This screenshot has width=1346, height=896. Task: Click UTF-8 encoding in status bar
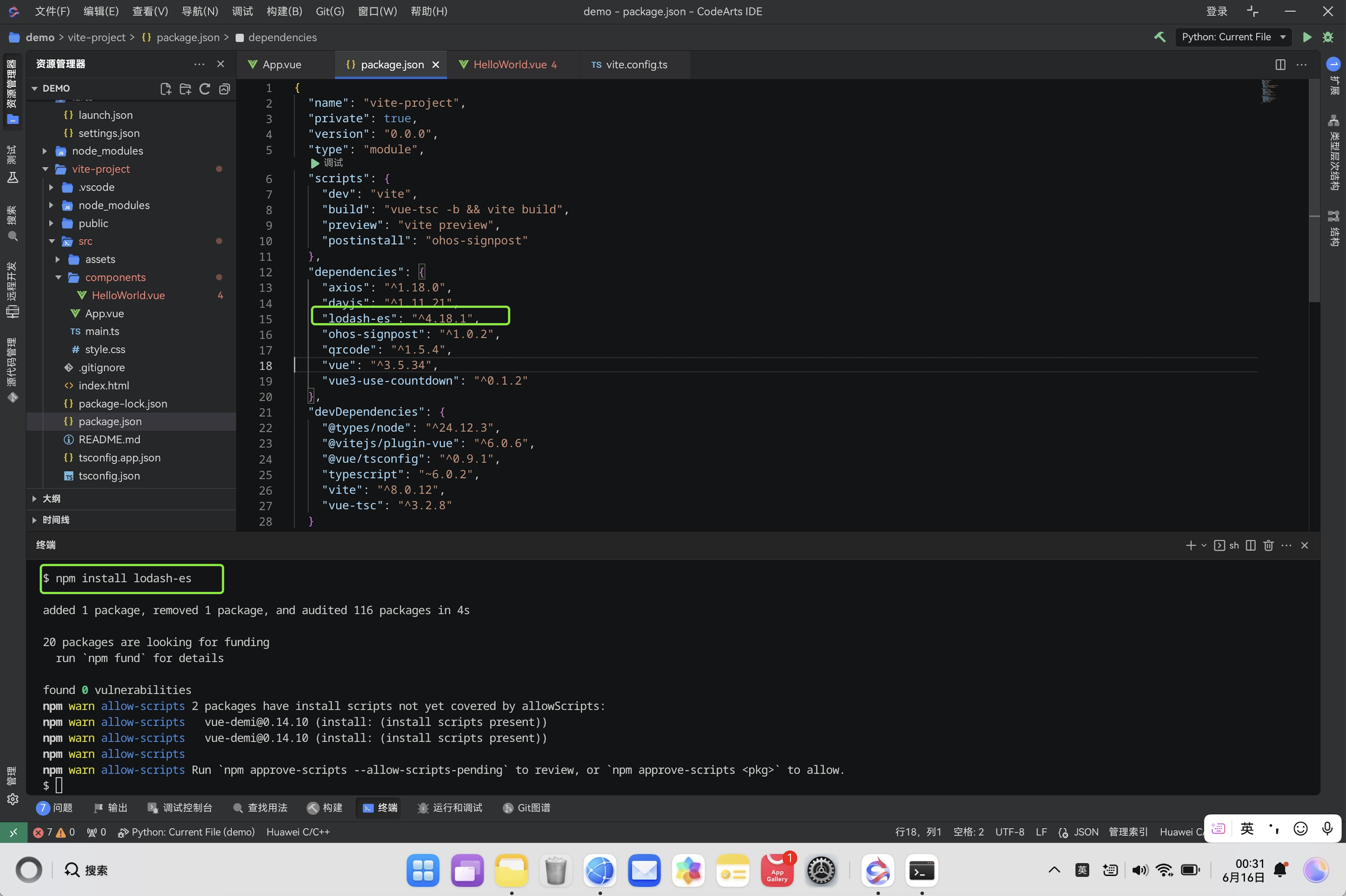click(1010, 832)
